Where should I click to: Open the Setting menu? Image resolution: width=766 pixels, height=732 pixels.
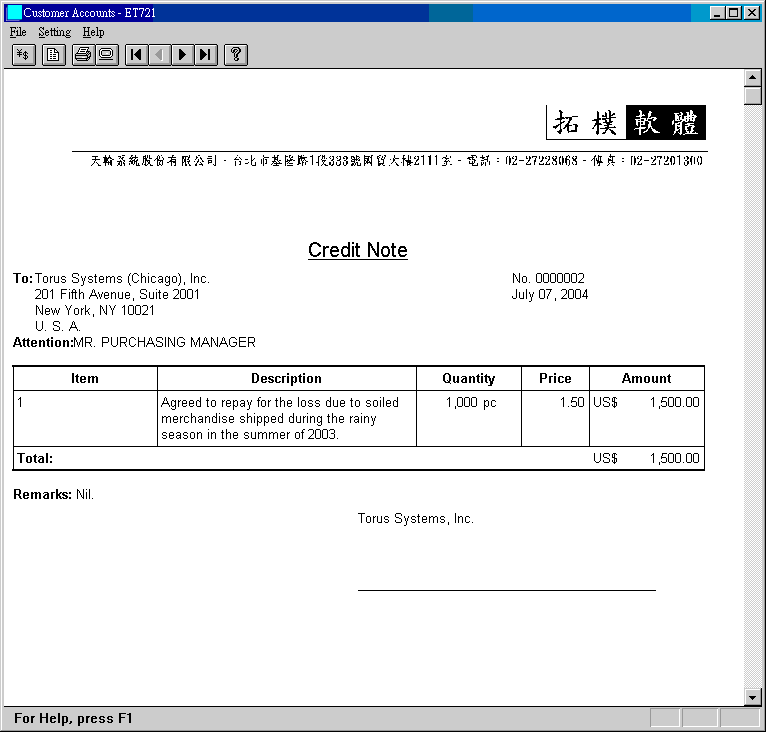(x=54, y=32)
